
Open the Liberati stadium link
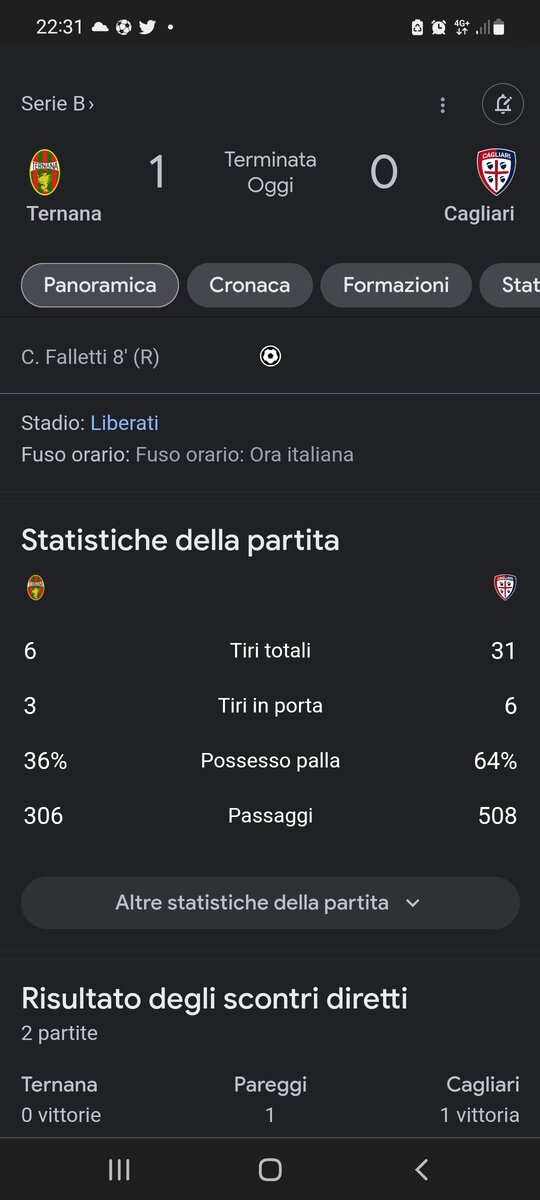tap(124, 423)
